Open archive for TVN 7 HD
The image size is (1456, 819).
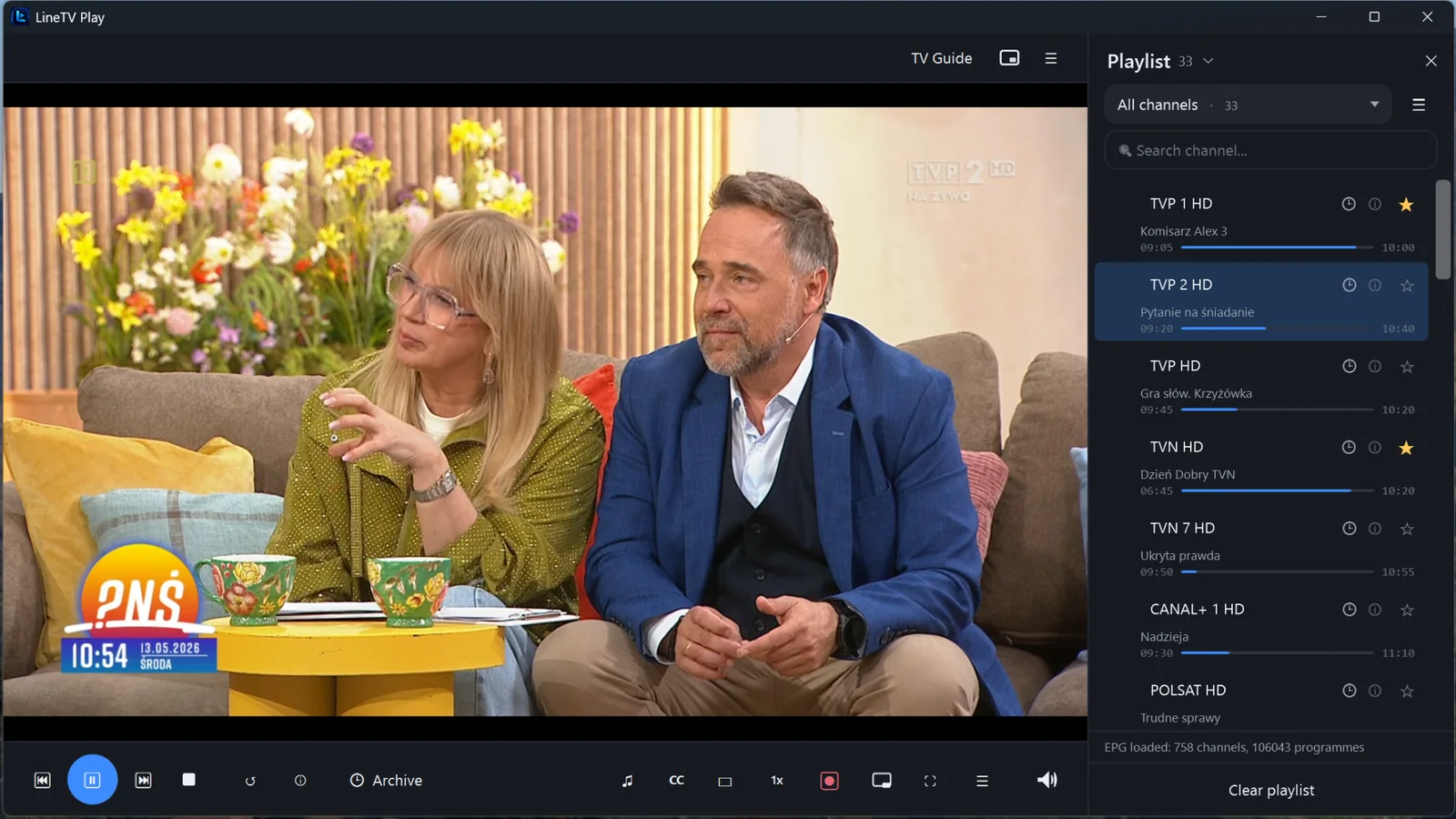[x=1349, y=528]
